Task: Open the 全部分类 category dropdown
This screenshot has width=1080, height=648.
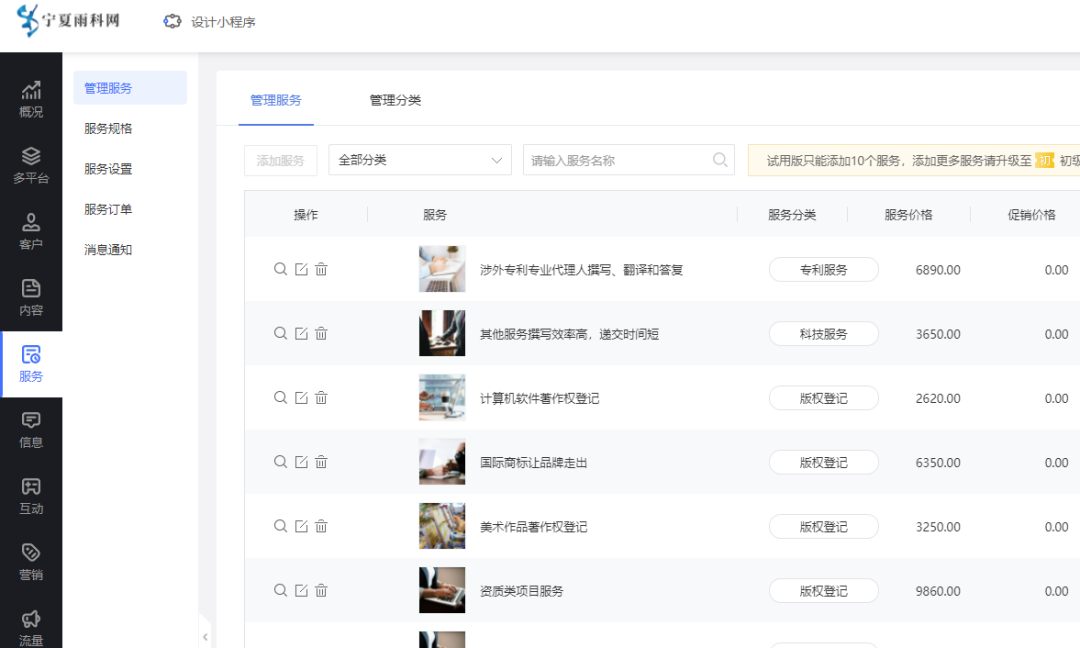Action: [420, 160]
